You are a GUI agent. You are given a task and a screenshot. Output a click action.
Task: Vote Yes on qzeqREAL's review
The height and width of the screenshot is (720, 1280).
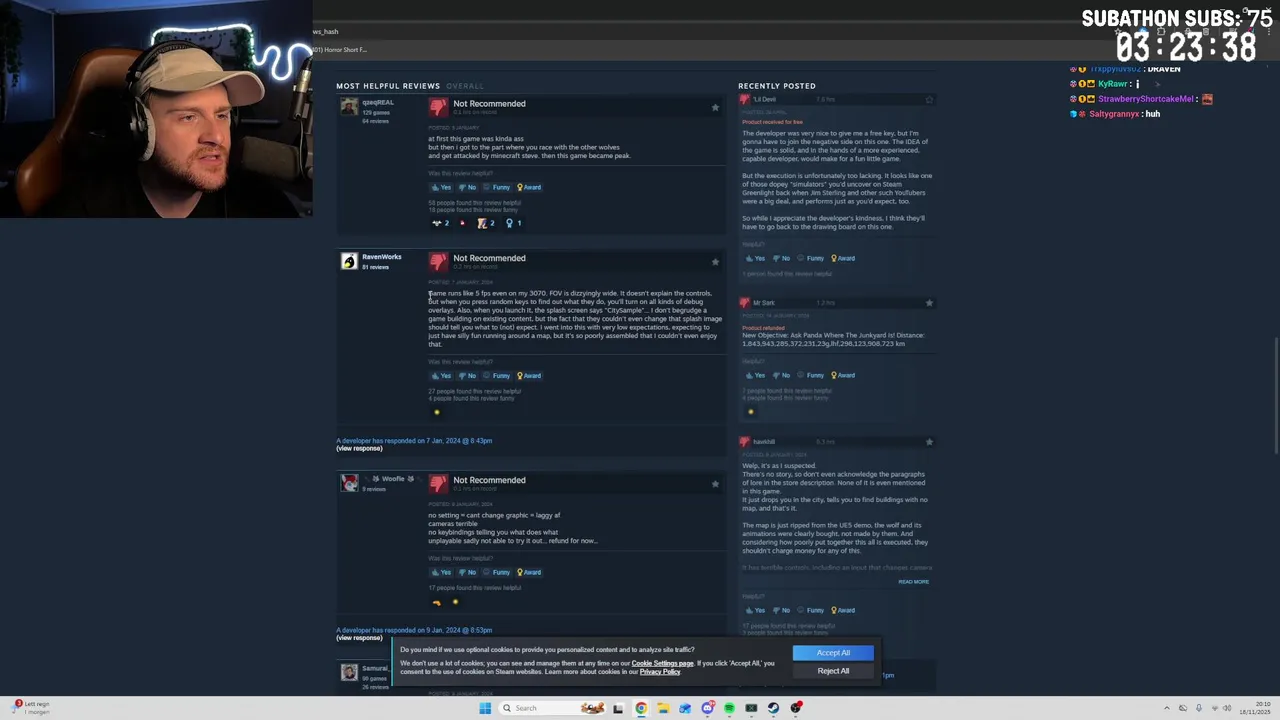441,187
